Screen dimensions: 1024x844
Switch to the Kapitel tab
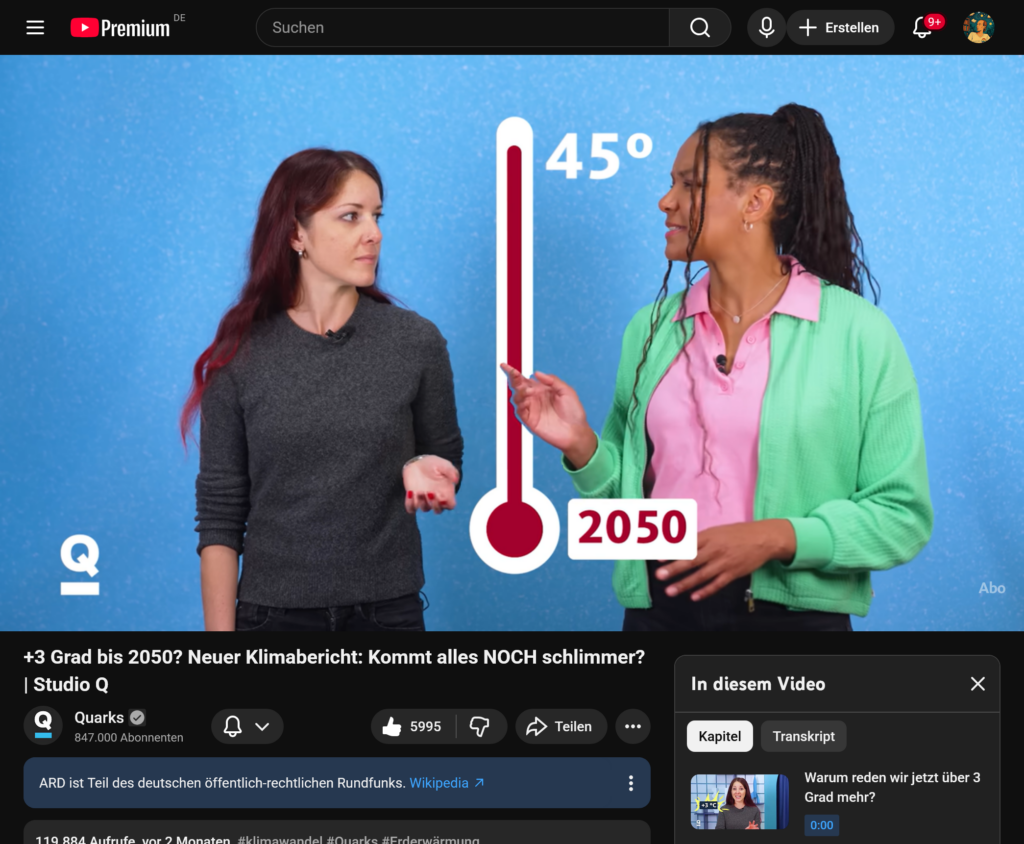pyautogui.click(x=719, y=736)
